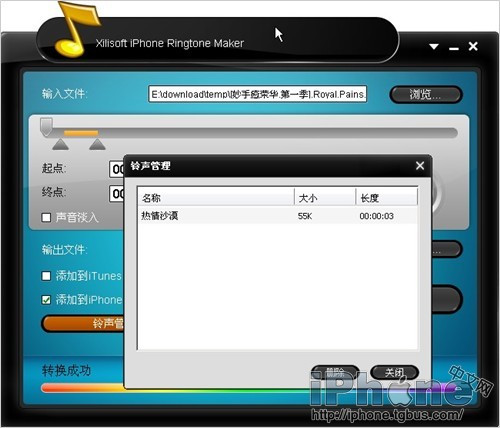Image resolution: width=500 pixels, height=428 pixels.
Task: Click the orange selected range on timeline
Action: click(x=81, y=133)
